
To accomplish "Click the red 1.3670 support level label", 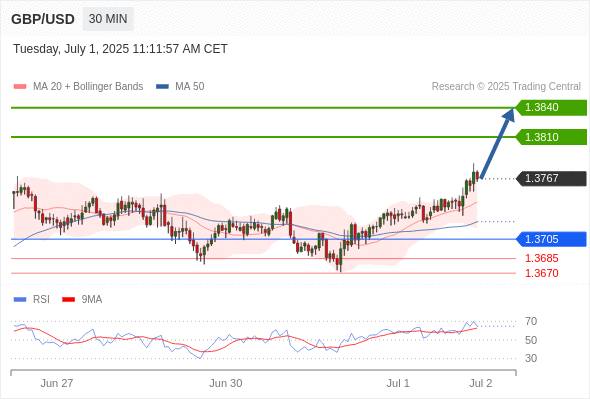I will click(x=541, y=273).
